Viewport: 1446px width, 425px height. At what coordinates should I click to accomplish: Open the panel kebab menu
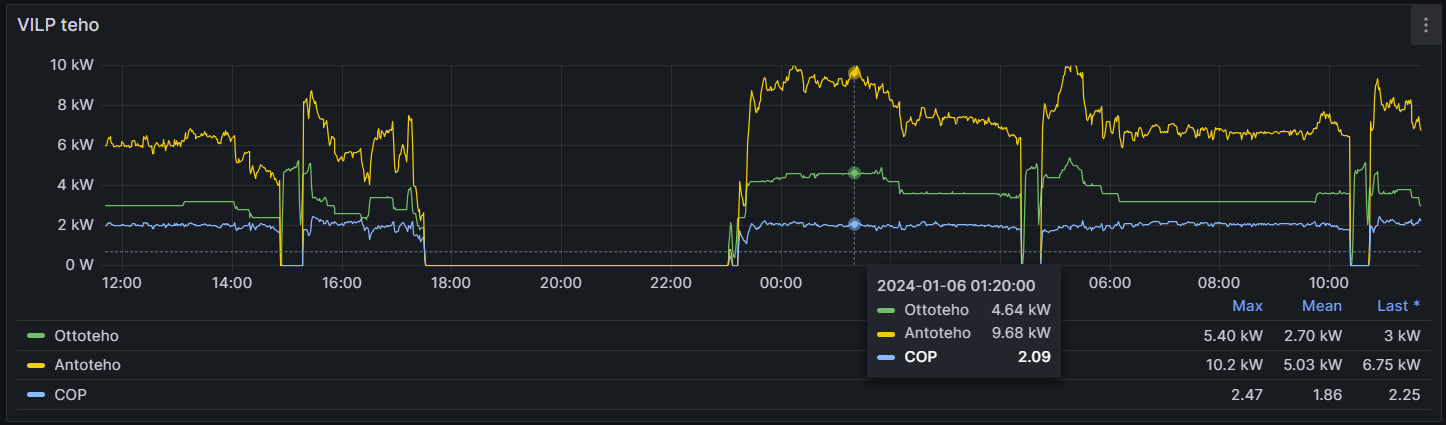click(x=1425, y=25)
